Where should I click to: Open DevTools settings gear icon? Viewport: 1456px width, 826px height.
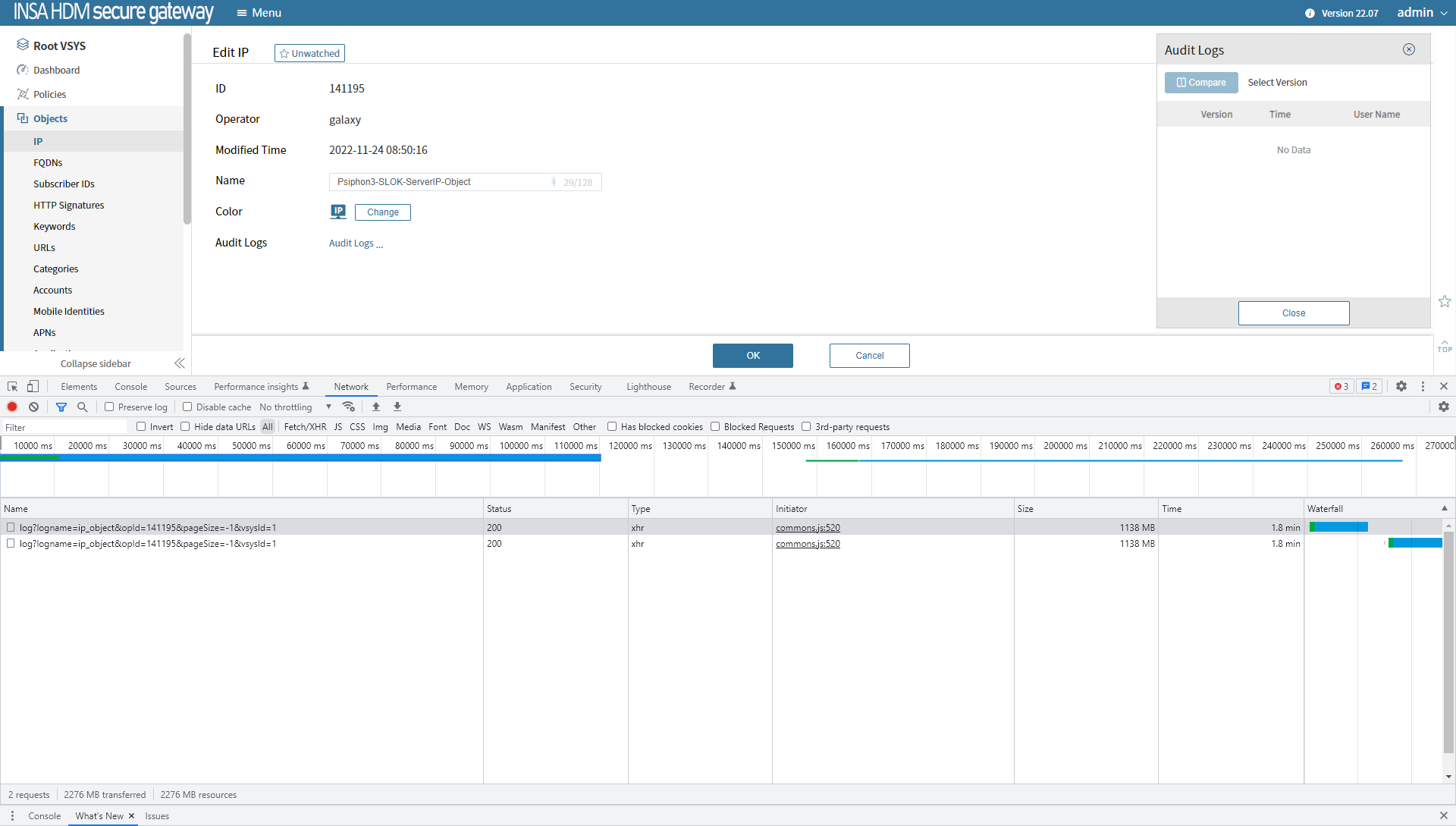1401,387
